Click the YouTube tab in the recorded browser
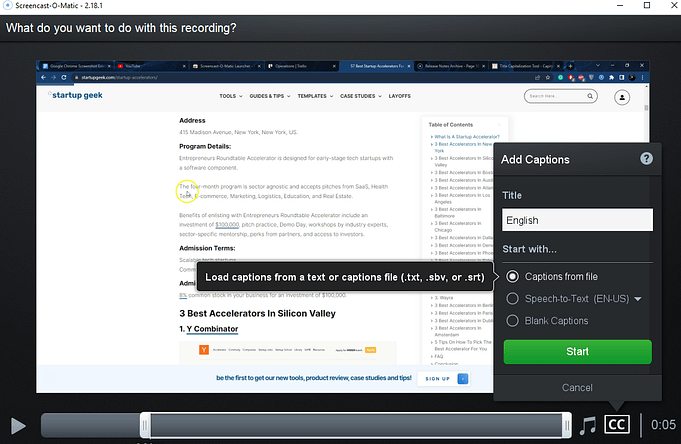The image size is (681, 444). pos(152,66)
